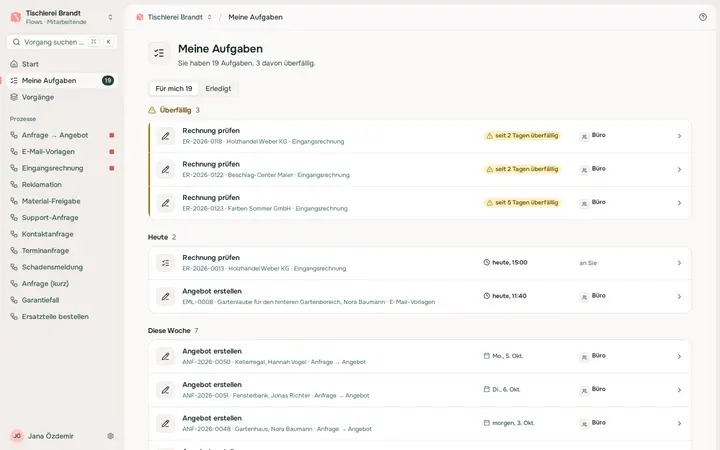Click the Di., 6. Okt. due date

[502, 389]
